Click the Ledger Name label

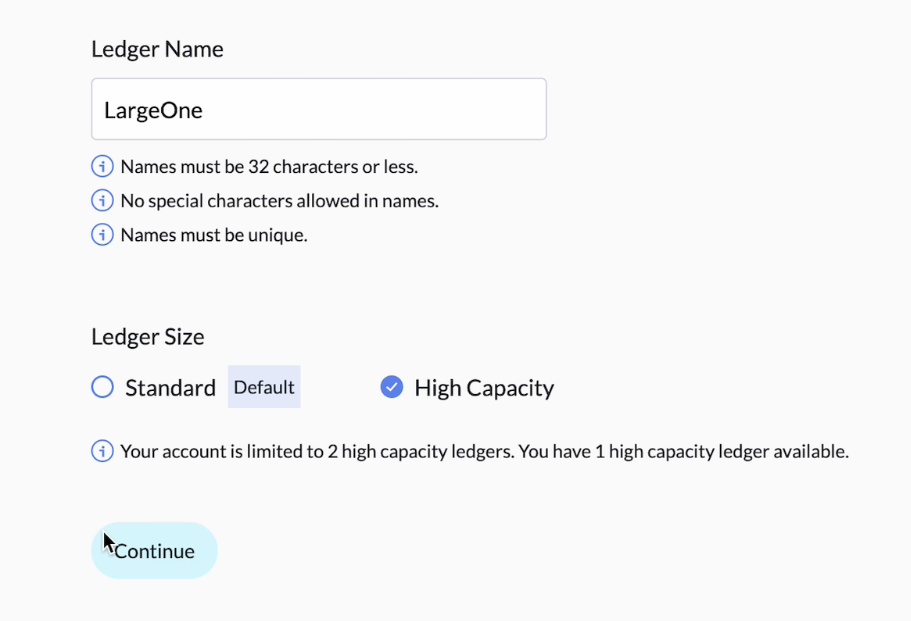click(x=157, y=48)
